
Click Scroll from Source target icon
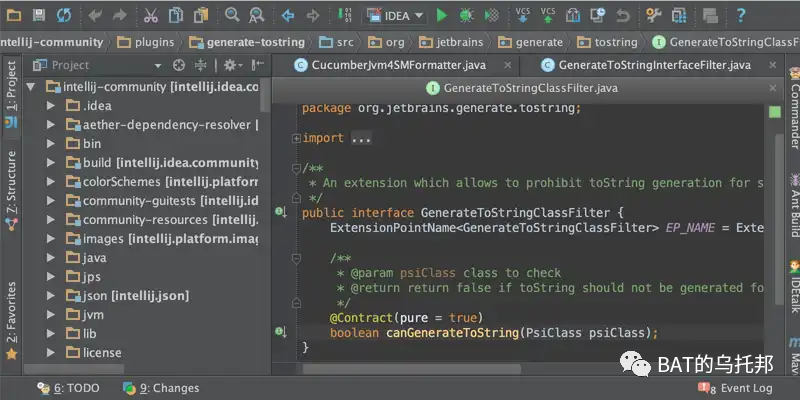click(179, 65)
